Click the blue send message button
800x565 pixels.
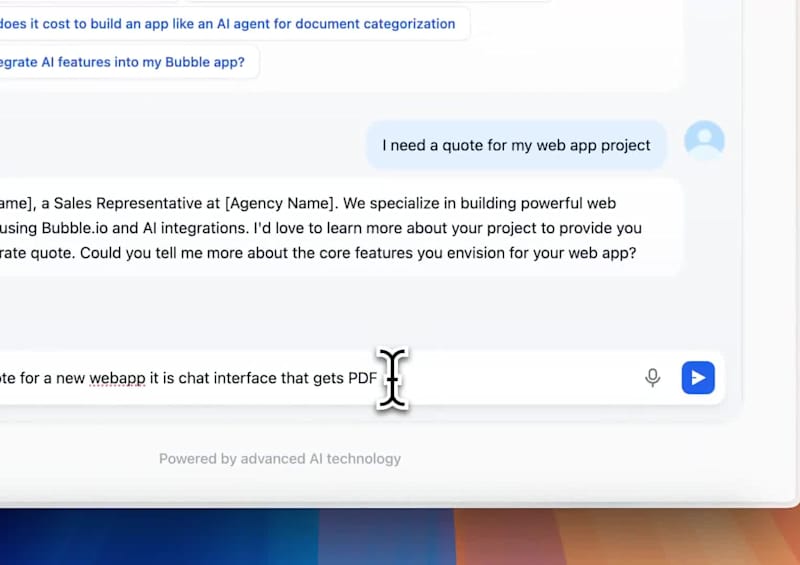point(698,378)
